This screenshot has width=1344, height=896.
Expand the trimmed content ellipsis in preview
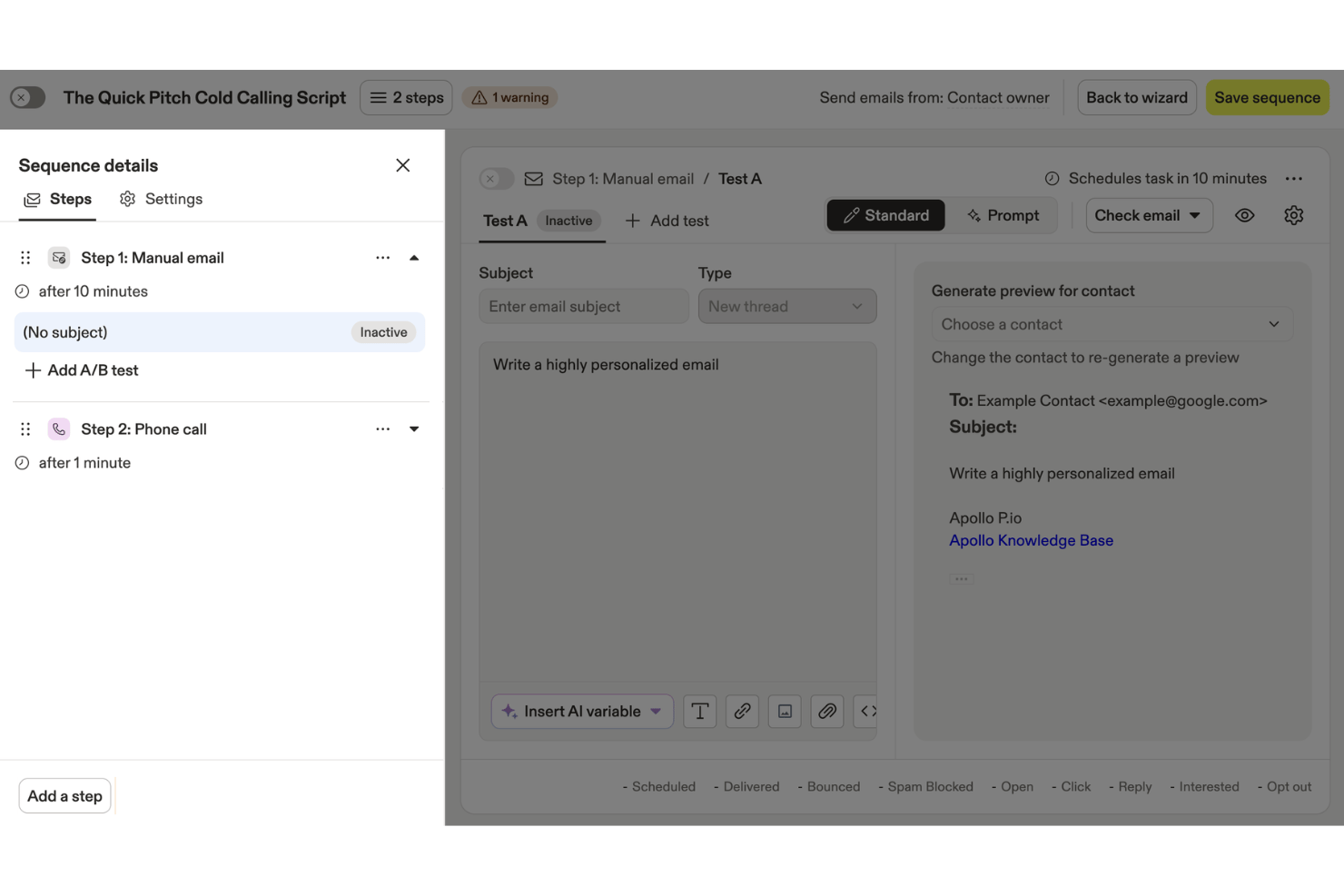[962, 579]
